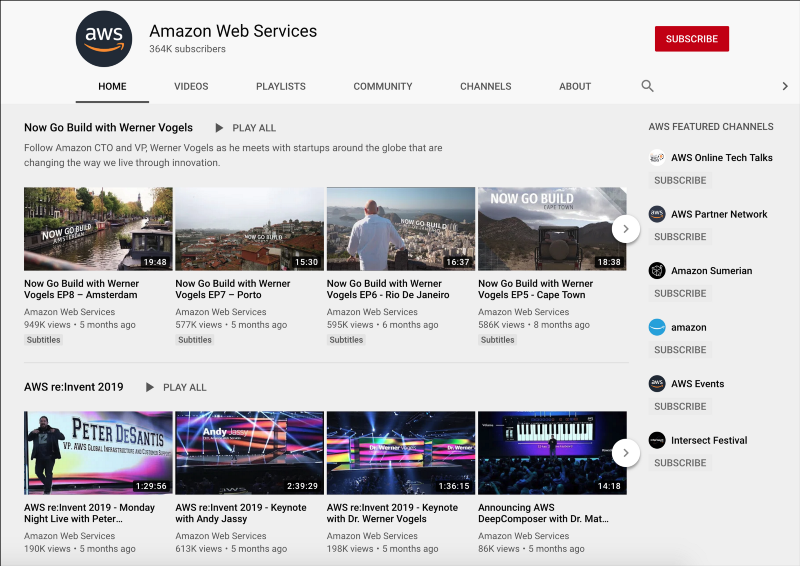
Task: Click the play icon beside Now Go Build title
Action: (x=219, y=128)
